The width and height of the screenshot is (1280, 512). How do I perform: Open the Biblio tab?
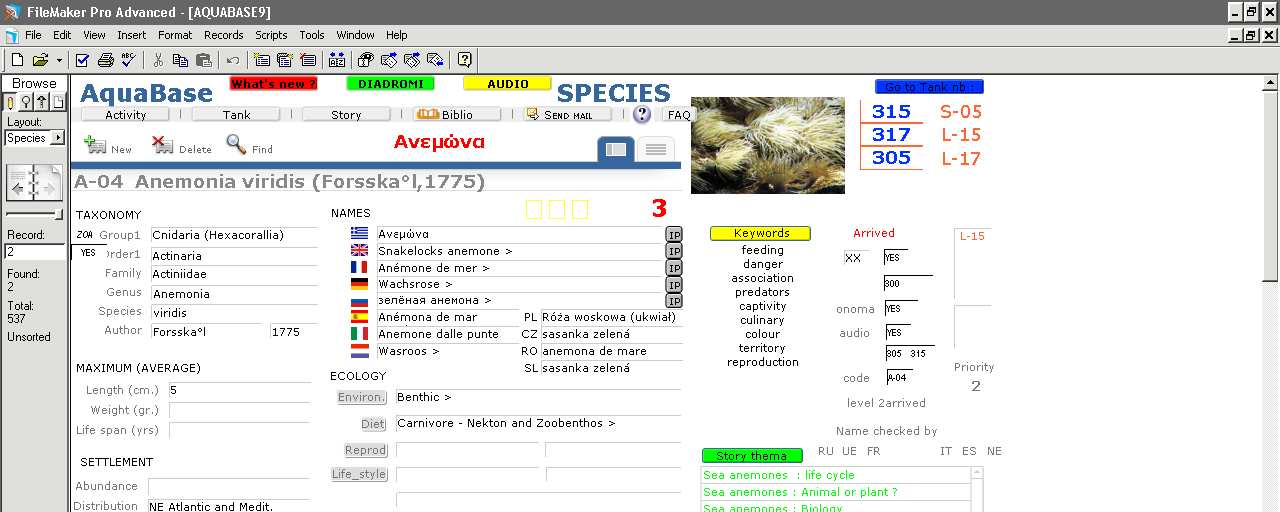click(x=457, y=115)
